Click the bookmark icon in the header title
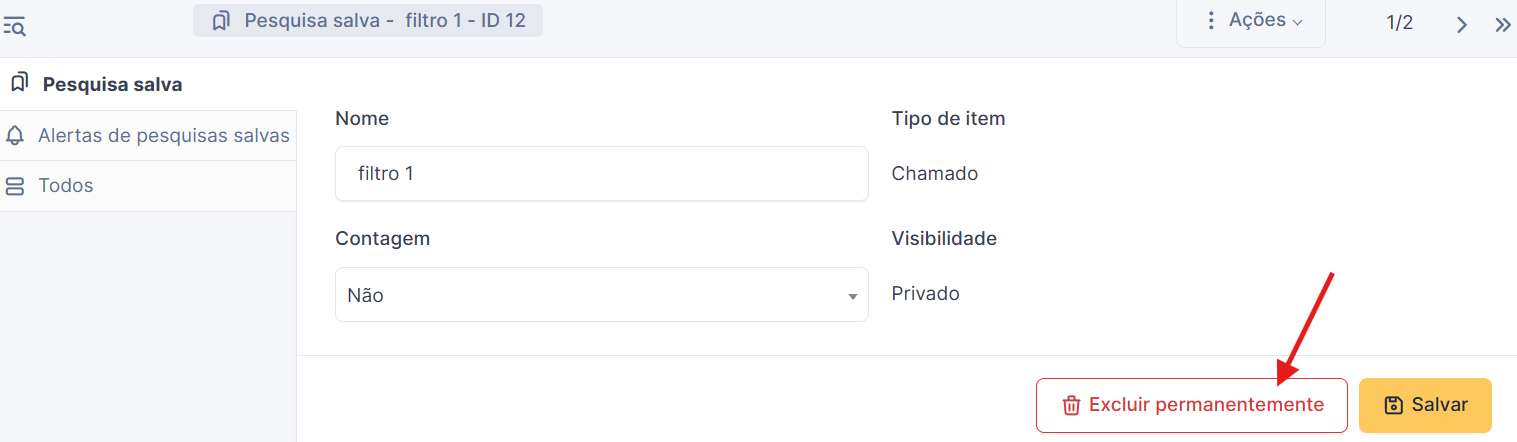The height and width of the screenshot is (442, 1517). point(222,21)
